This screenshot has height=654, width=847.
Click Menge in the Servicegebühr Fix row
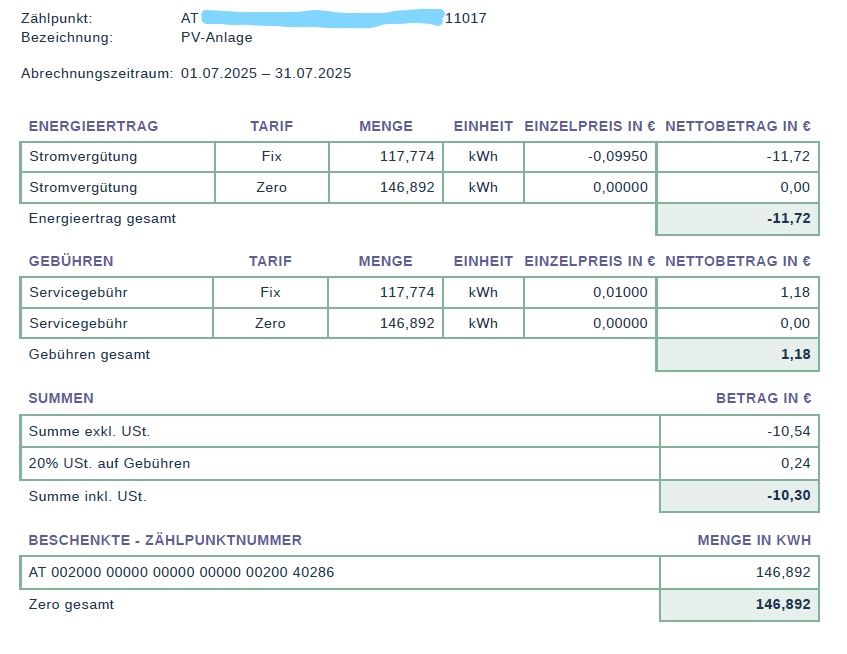tap(407, 293)
